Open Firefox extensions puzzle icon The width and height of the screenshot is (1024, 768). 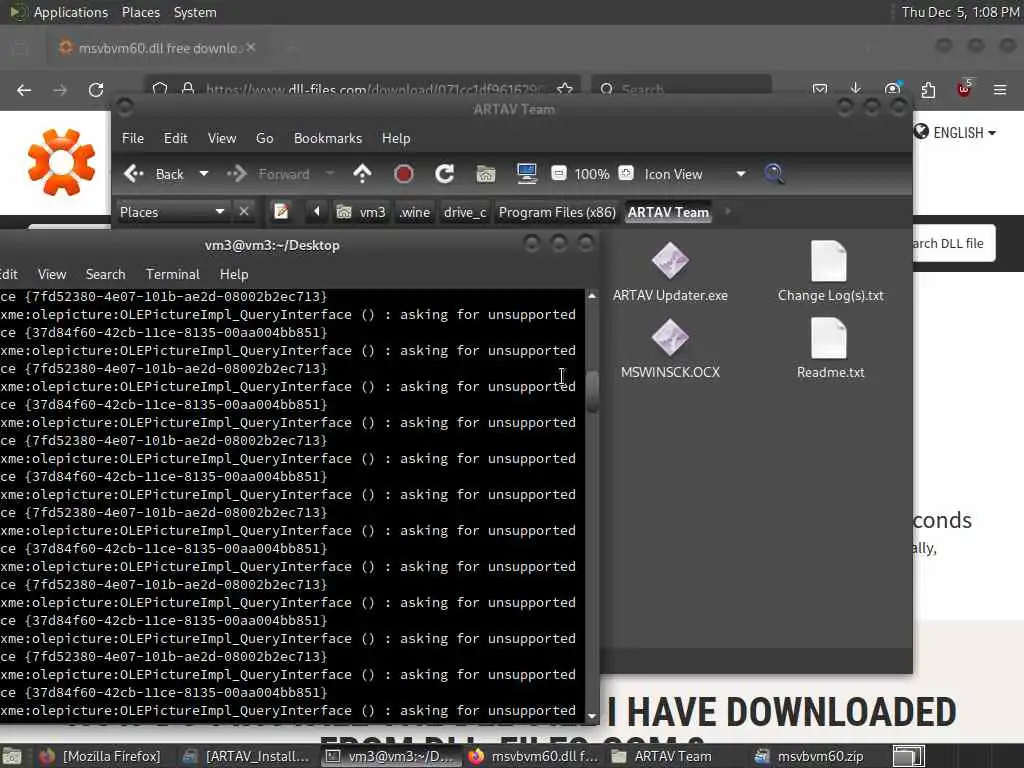[x=928, y=89]
